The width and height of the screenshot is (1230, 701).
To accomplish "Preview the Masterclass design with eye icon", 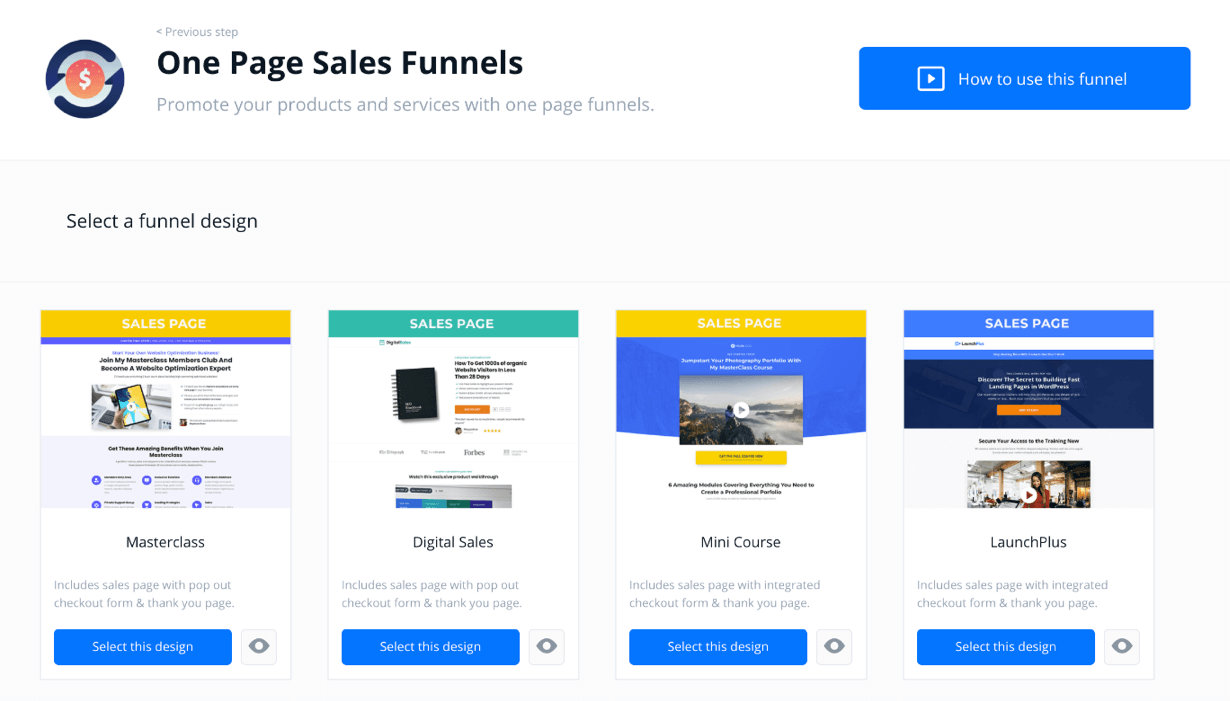I will point(259,647).
